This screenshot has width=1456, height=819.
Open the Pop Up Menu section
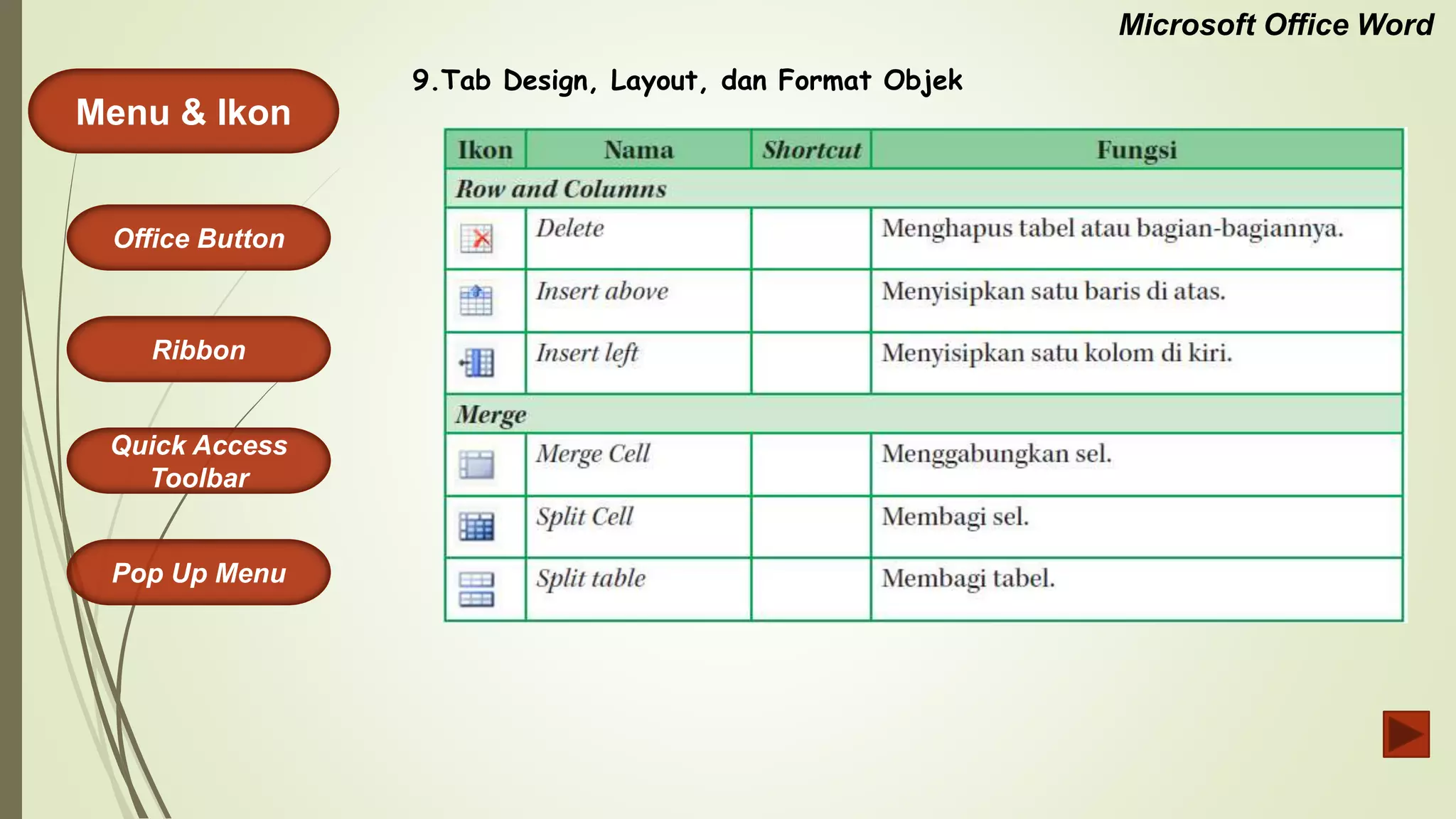(198, 572)
